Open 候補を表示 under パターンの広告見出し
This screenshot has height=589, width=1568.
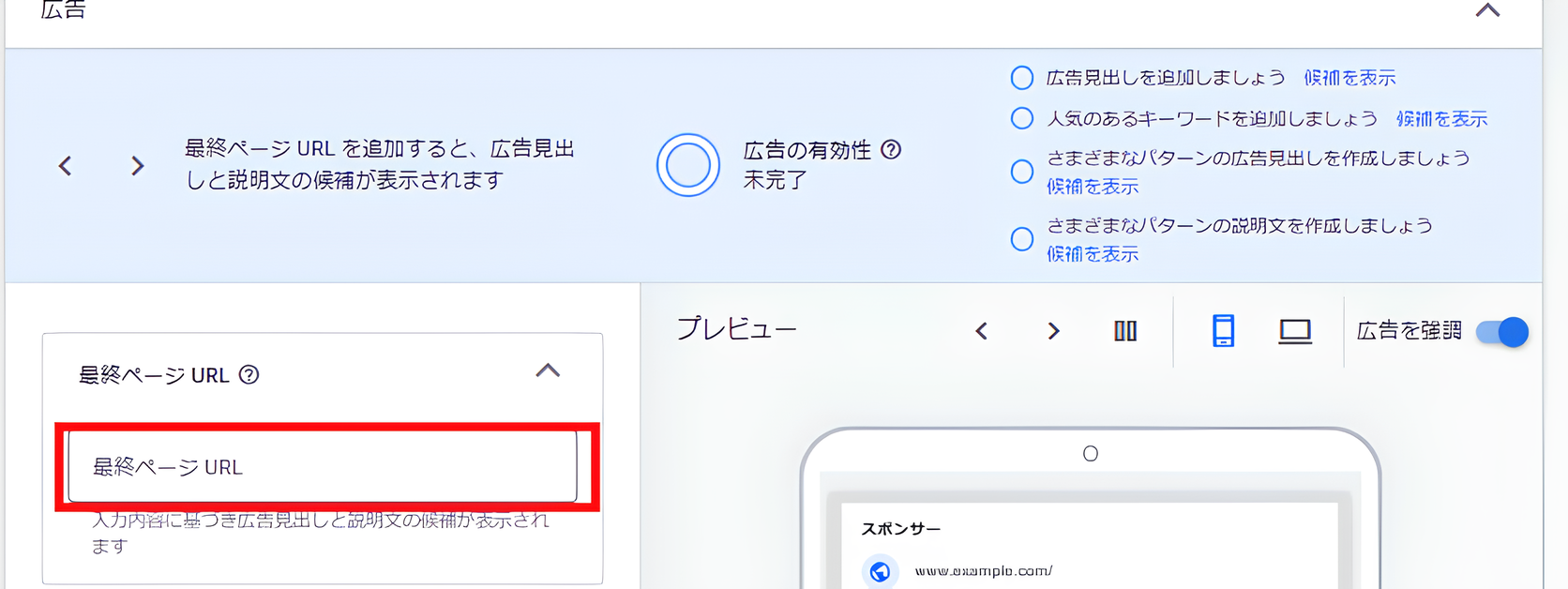pos(1093,187)
